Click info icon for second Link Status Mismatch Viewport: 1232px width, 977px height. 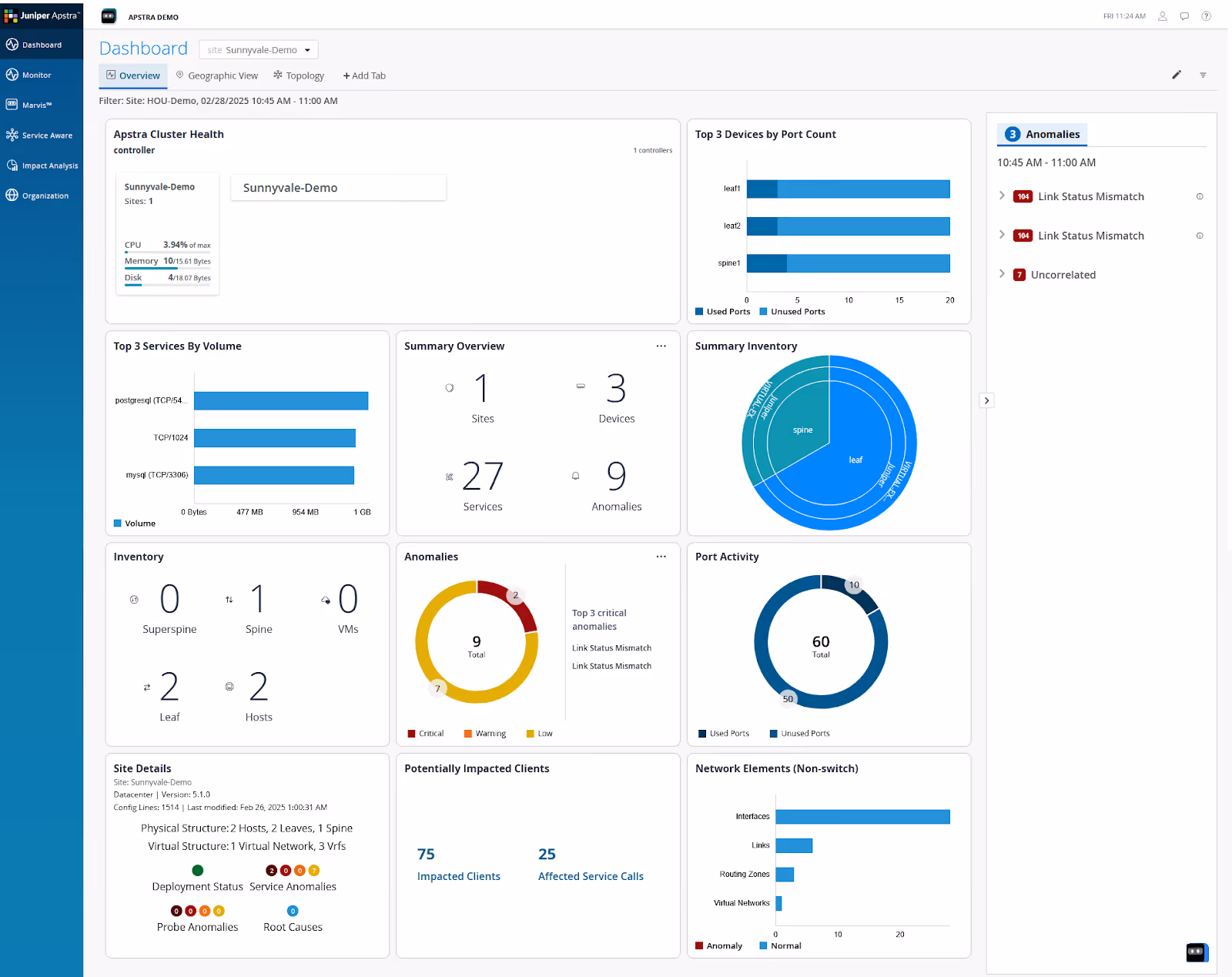pyautogui.click(x=1200, y=236)
